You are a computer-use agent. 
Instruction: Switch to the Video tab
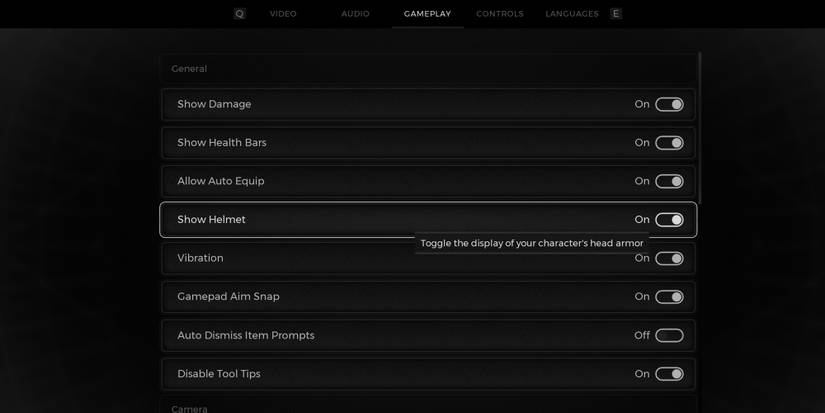283,14
